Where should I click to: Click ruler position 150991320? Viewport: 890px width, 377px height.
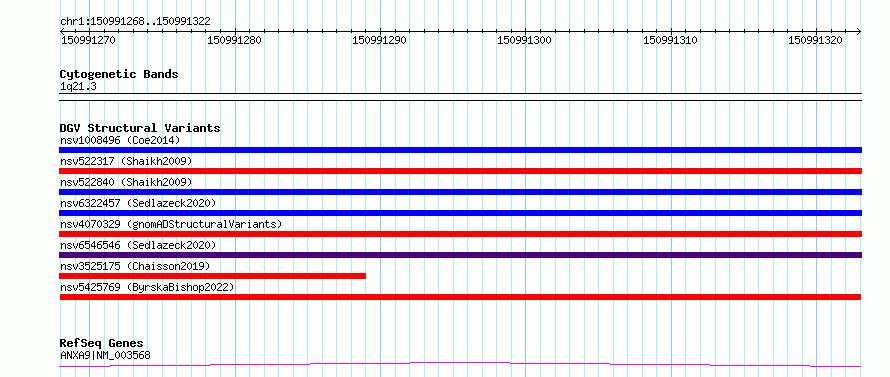click(816, 40)
